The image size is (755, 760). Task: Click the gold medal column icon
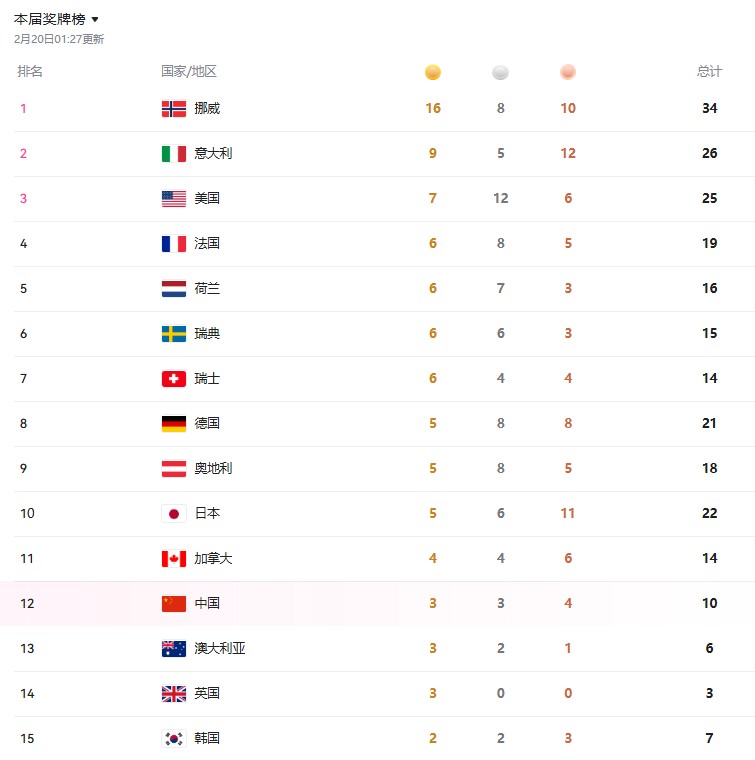click(433, 72)
